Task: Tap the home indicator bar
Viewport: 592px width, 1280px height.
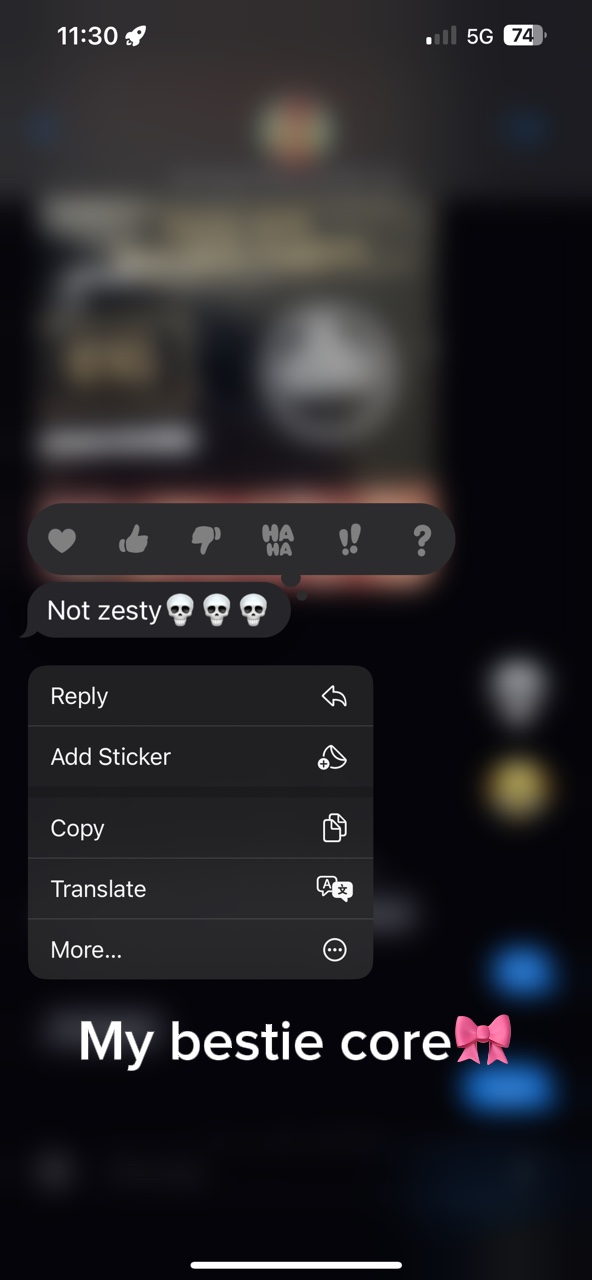Action: (296, 1265)
